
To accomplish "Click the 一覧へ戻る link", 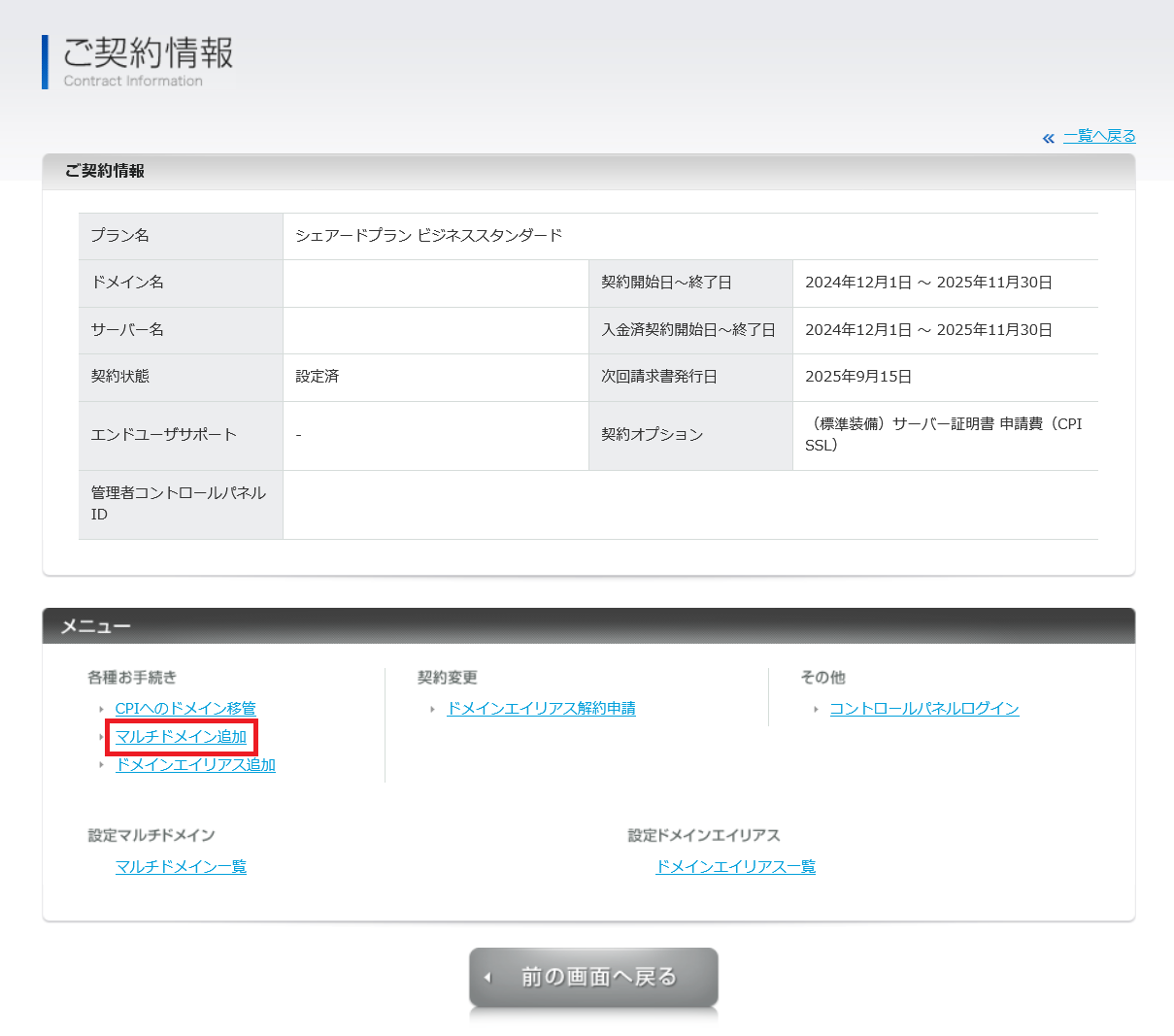I will (x=1099, y=136).
